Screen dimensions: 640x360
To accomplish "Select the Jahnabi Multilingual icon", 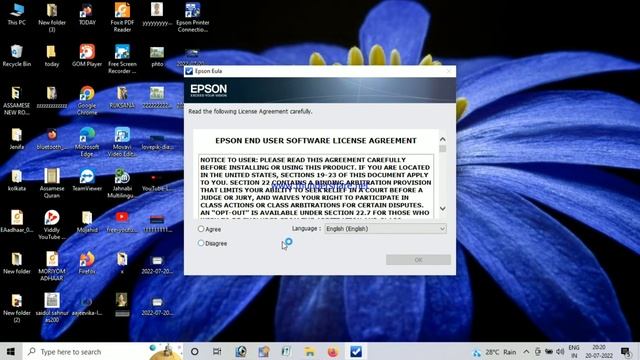I will pyautogui.click(x=122, y=184).
